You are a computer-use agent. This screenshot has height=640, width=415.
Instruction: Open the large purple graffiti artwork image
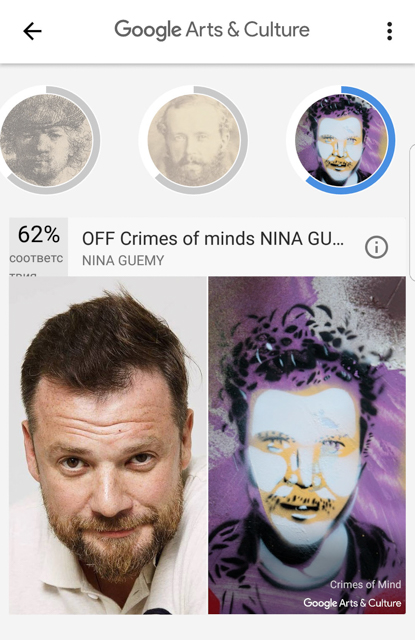pos(307,445)
